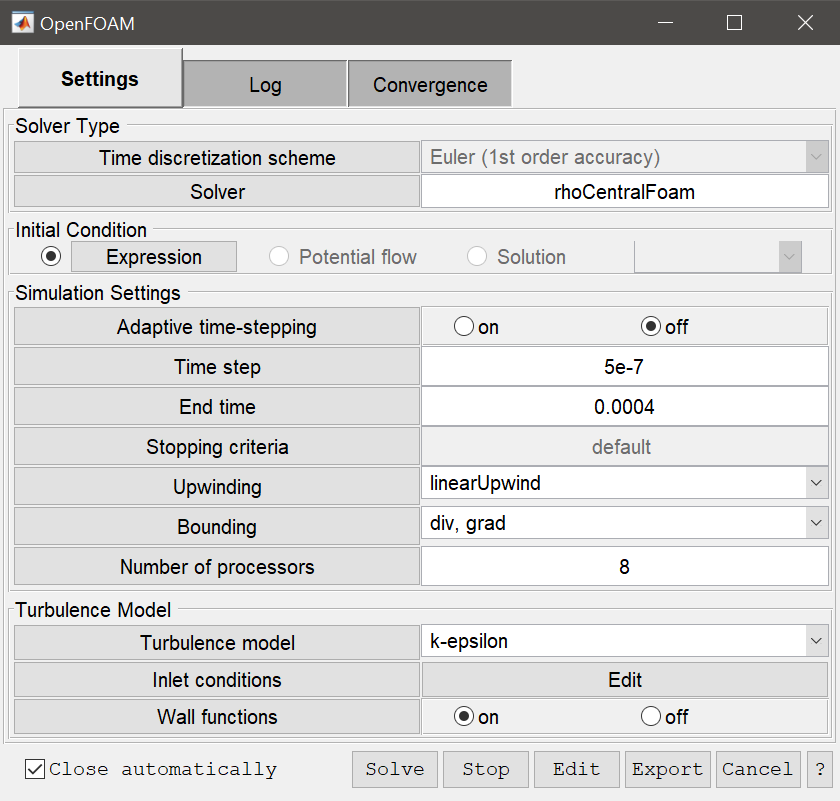This screenshot has height=801, width=840.
Task: Turn Adaptive time-stepping on
Action: (464, 326)
